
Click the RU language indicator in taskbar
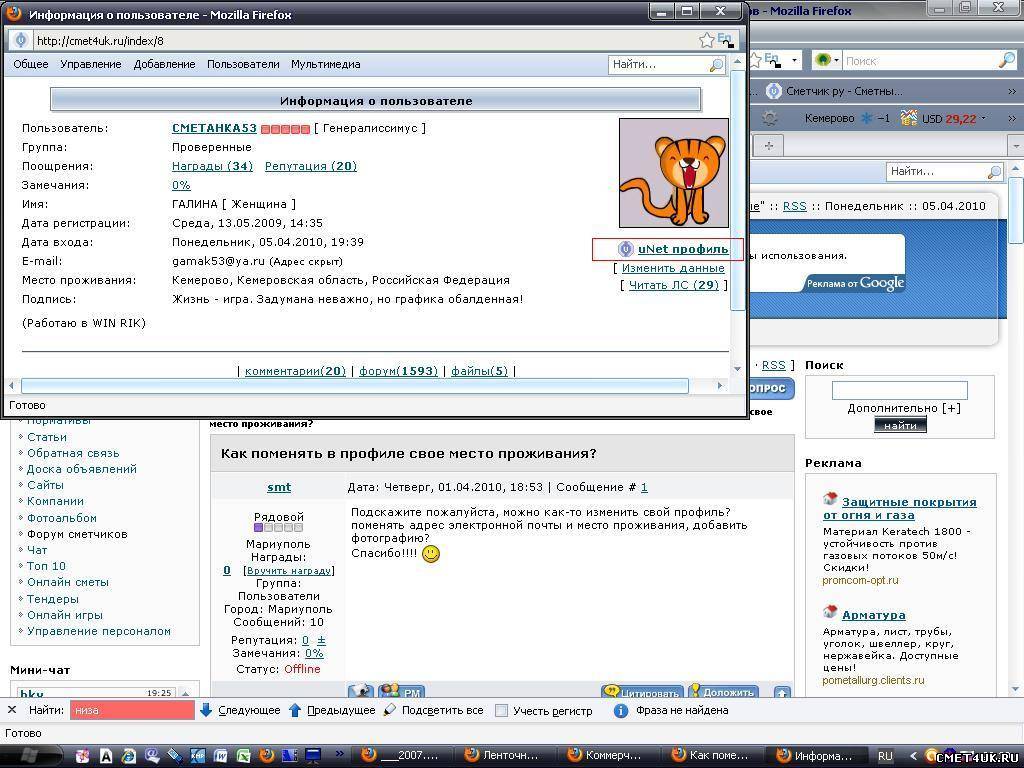885,756
